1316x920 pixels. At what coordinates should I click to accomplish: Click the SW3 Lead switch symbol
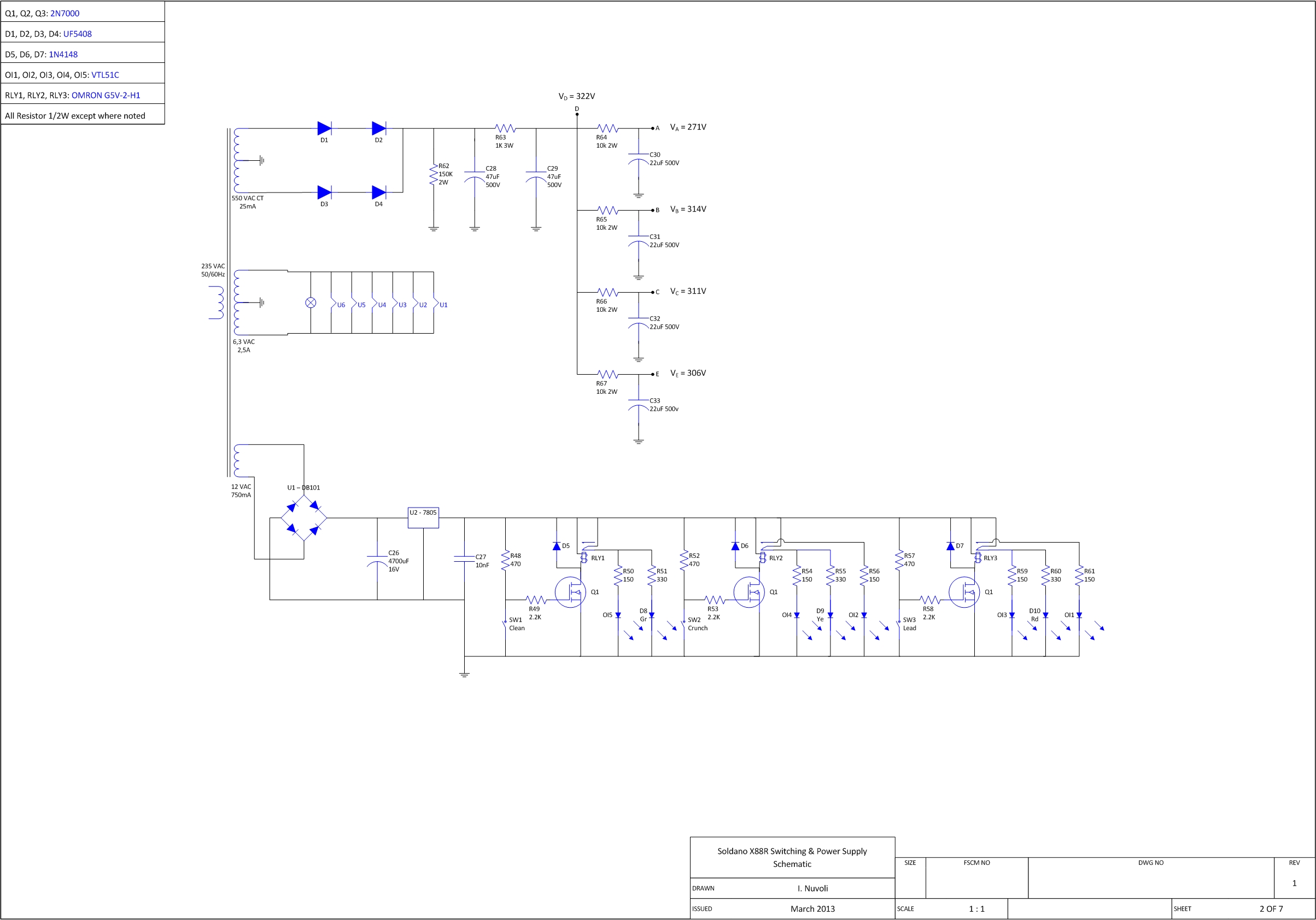tap(899, 624)
